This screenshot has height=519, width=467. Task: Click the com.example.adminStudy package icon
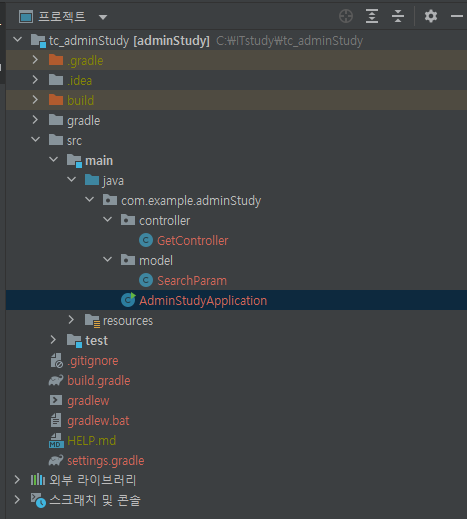click(110, 200)
